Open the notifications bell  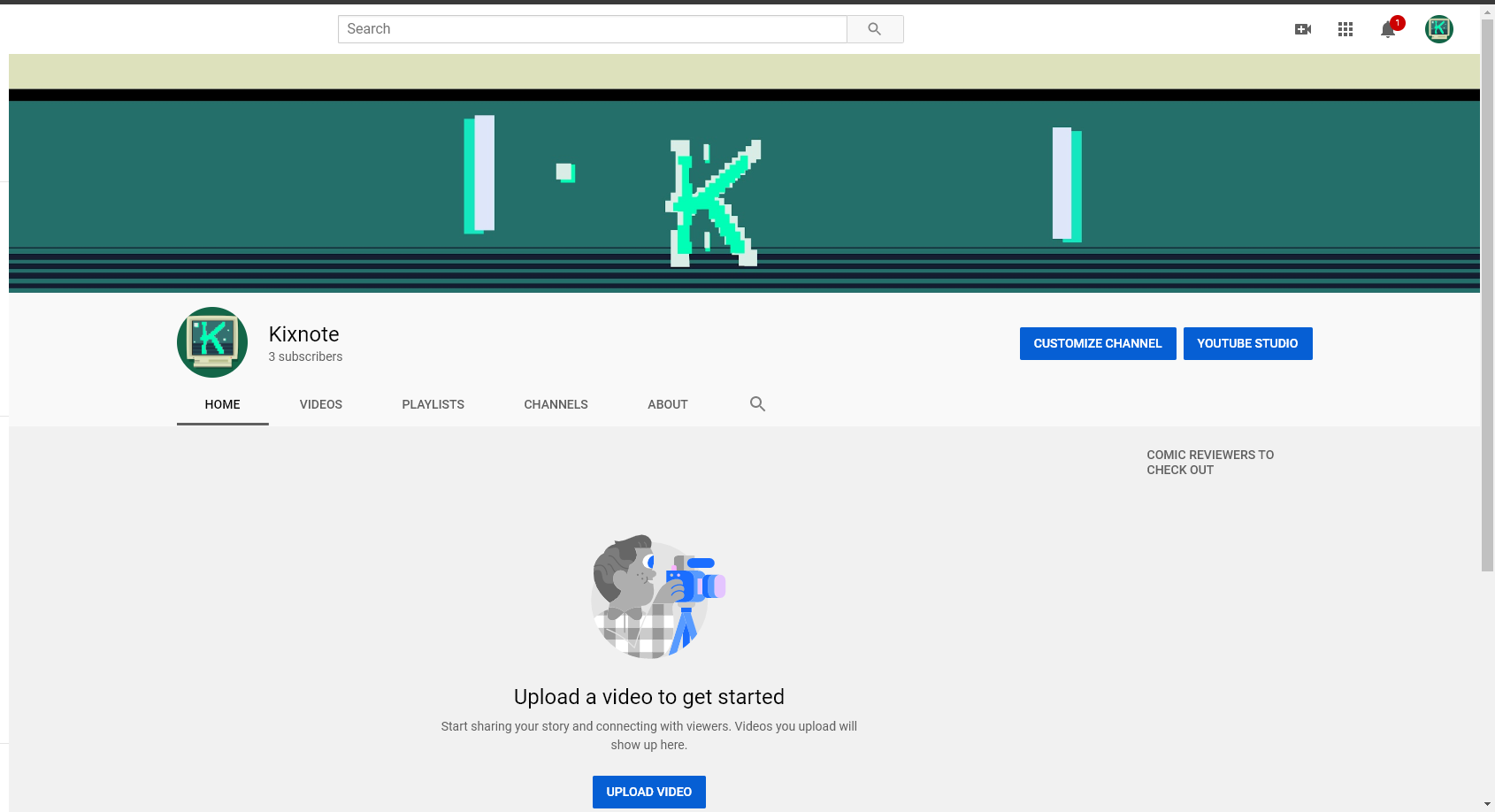pyautogui.click(x=1388, y=29)
